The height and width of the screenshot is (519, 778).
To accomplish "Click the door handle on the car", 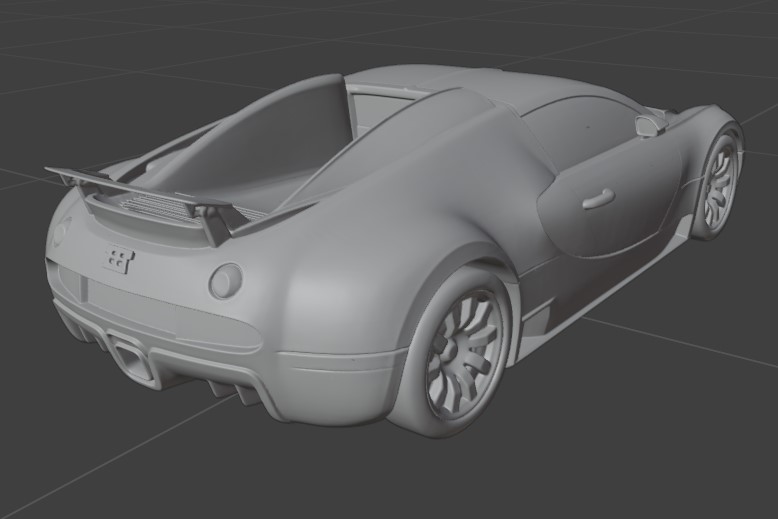I will click(x=598, y=198).
